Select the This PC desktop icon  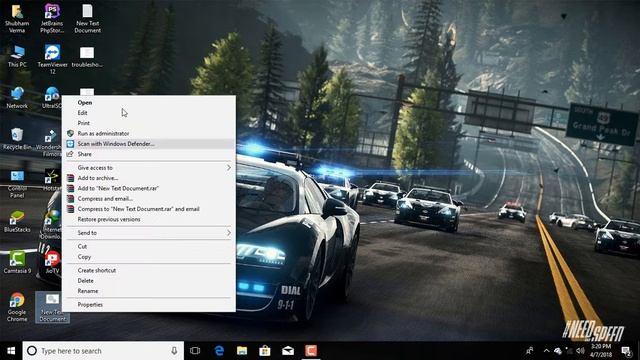[17, 57]
